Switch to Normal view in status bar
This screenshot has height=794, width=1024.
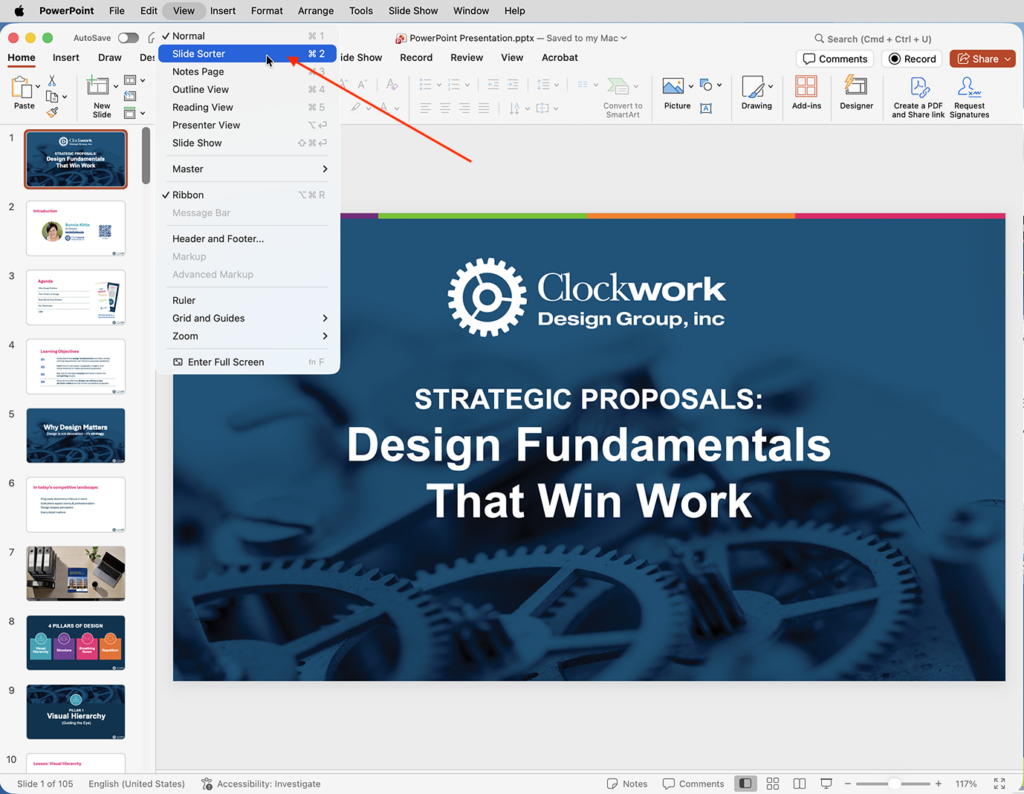pos(745,783)
